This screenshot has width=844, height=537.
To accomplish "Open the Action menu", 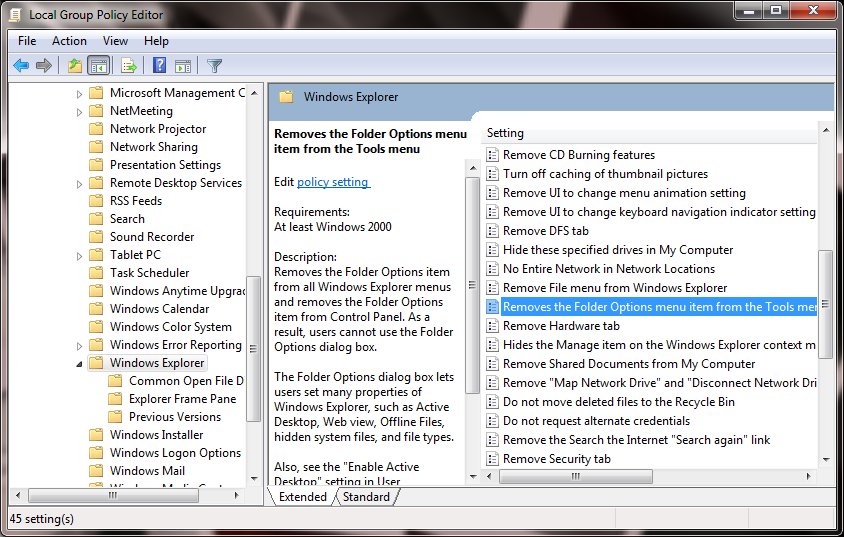I will [x=69, y=41].
